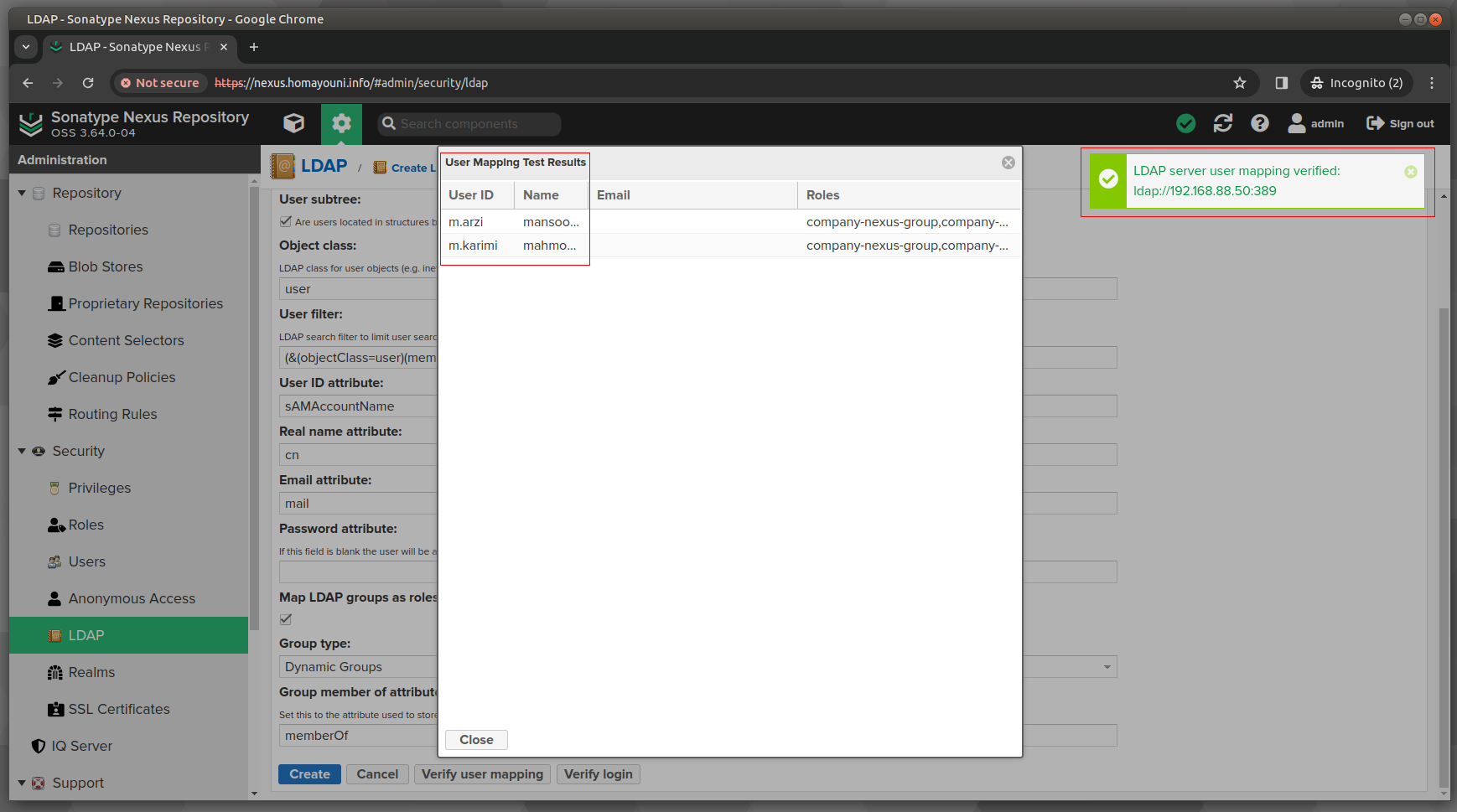Close the LDAP Sonatype Nexus tab
Image resolution: width=1457 pixels, height=812 pixels.
224,47
